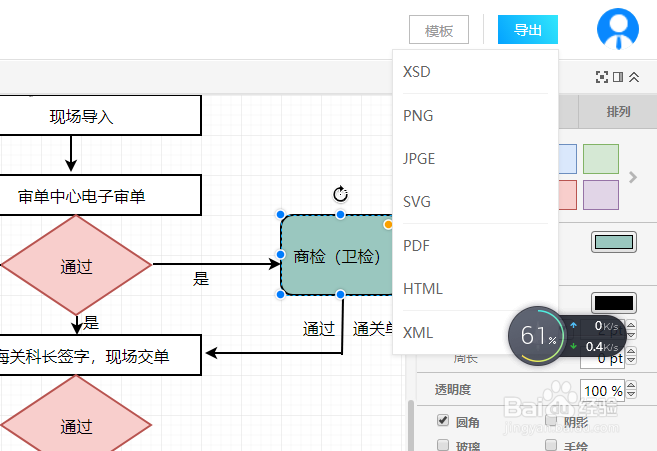657x451 pixels.
Task: Pick the light purple style swatch
Action: [601, 195]
